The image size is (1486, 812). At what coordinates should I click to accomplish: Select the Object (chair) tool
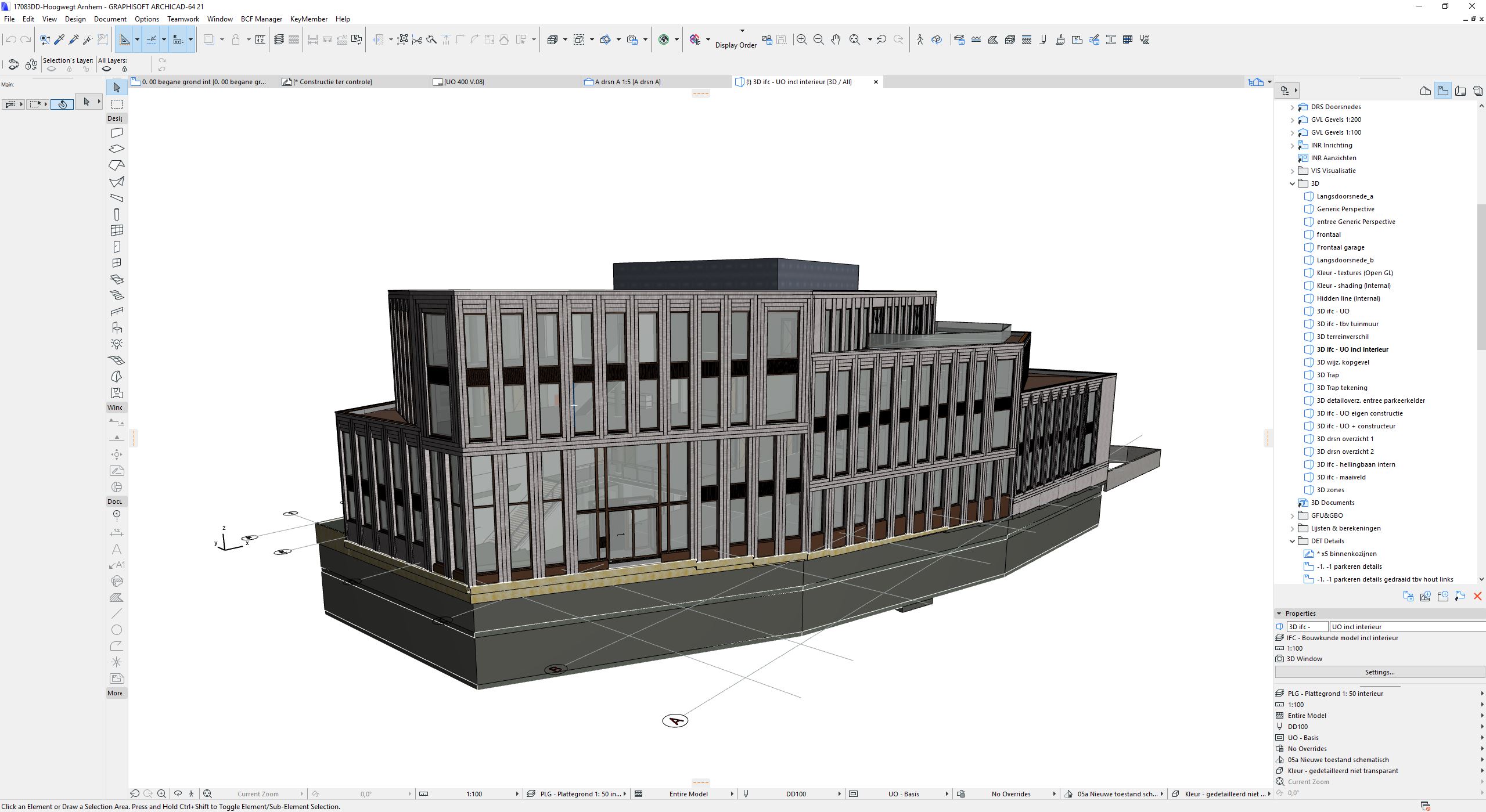[x=117, y=328]
